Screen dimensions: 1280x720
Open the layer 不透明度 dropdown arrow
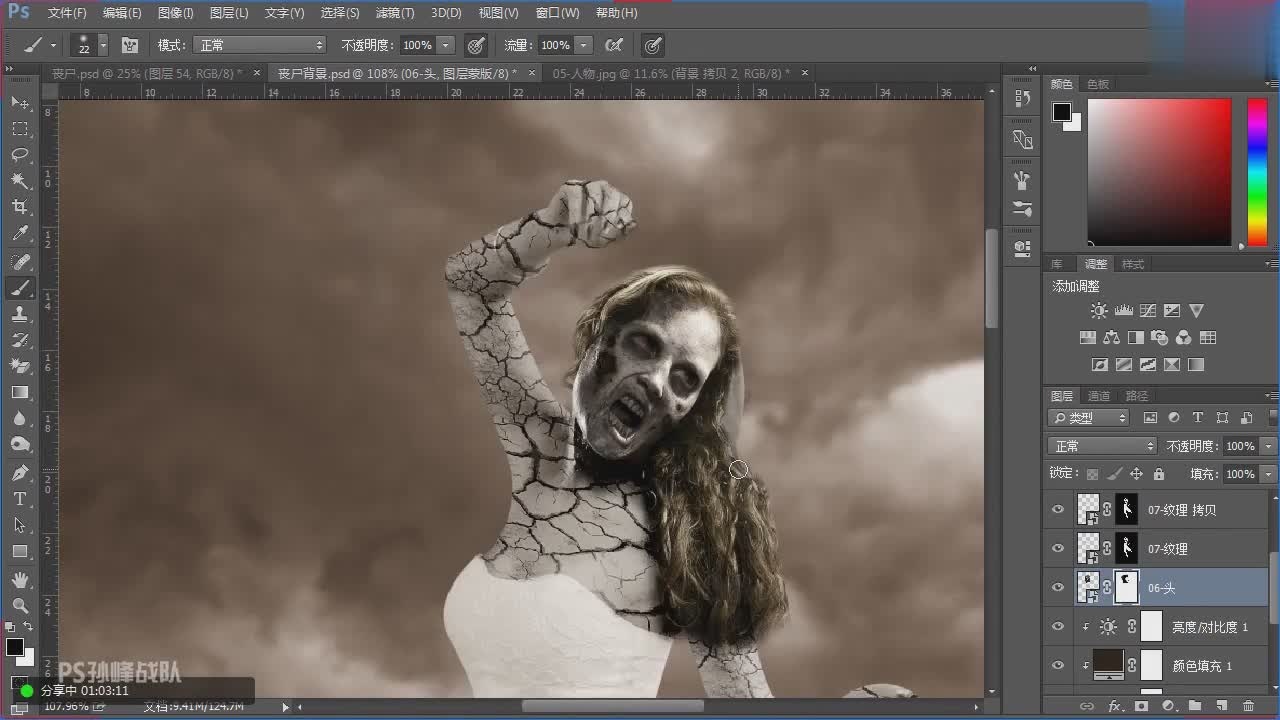pyautogui.click(x=1269, y=446)
